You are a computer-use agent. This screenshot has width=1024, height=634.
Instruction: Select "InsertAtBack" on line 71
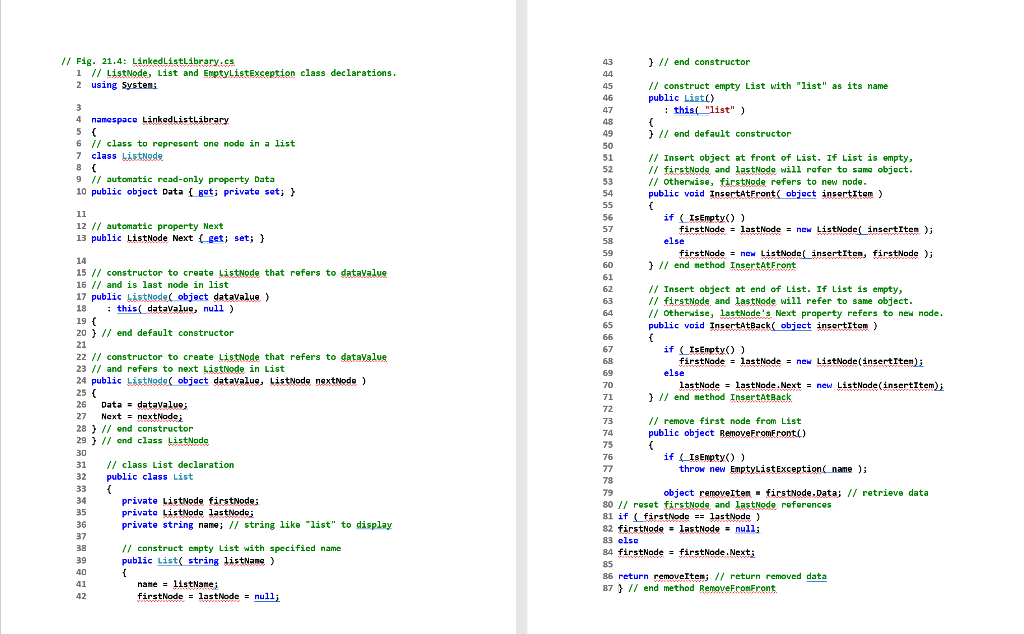pos(761,397)
